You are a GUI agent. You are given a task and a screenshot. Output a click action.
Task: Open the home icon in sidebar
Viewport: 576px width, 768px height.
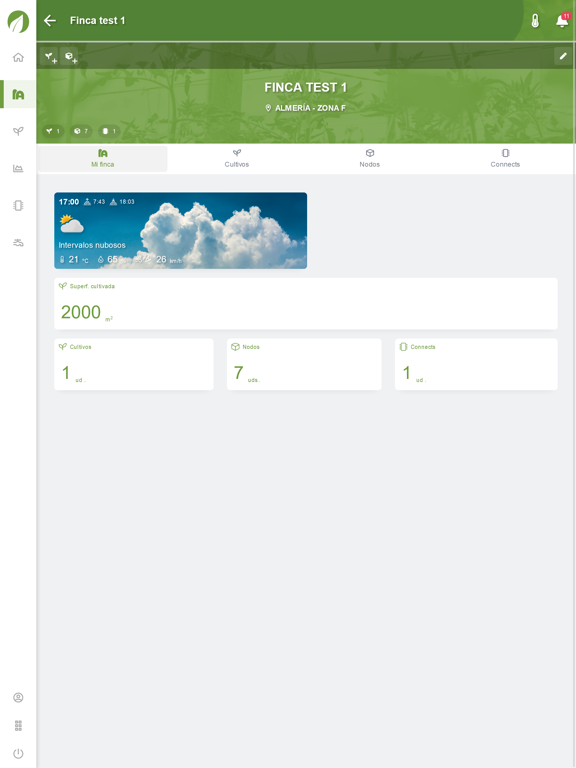[18, 57]
